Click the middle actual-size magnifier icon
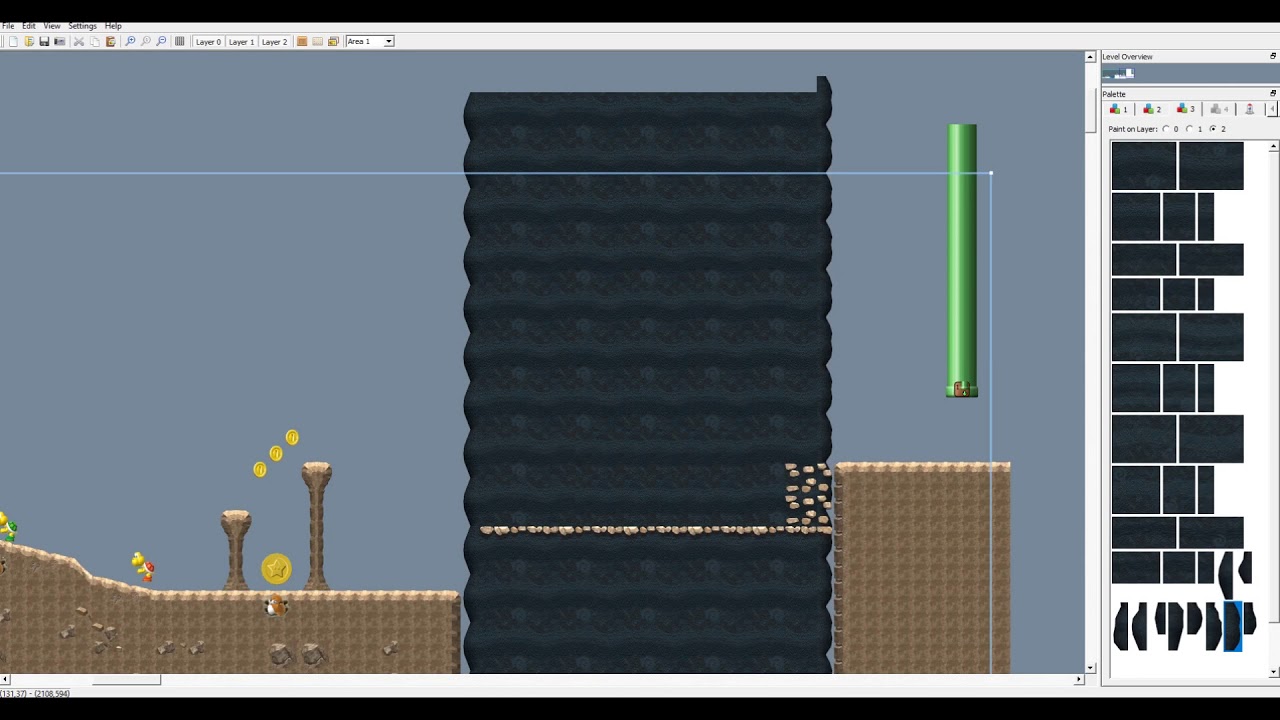This screenshot has width=1280, height=720. point(146,42)
